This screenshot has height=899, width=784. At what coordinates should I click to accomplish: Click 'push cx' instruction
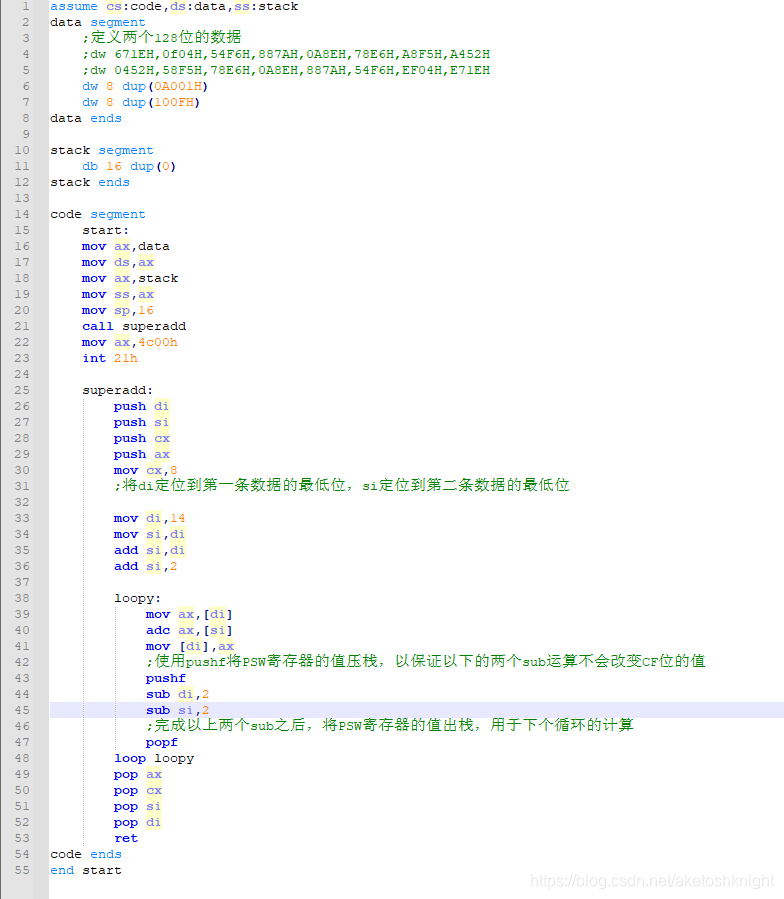142,439
